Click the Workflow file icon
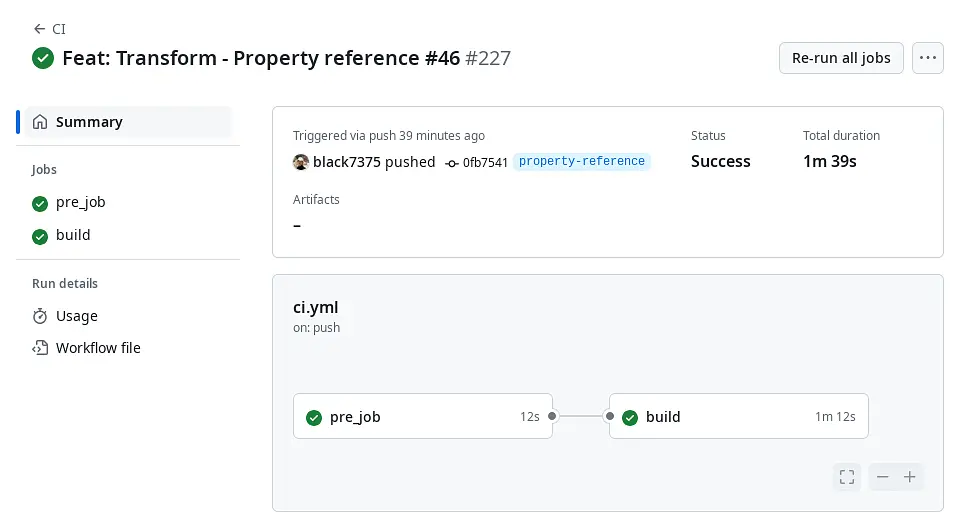Screen dimensions: 960x518 (x=40, y=348)
